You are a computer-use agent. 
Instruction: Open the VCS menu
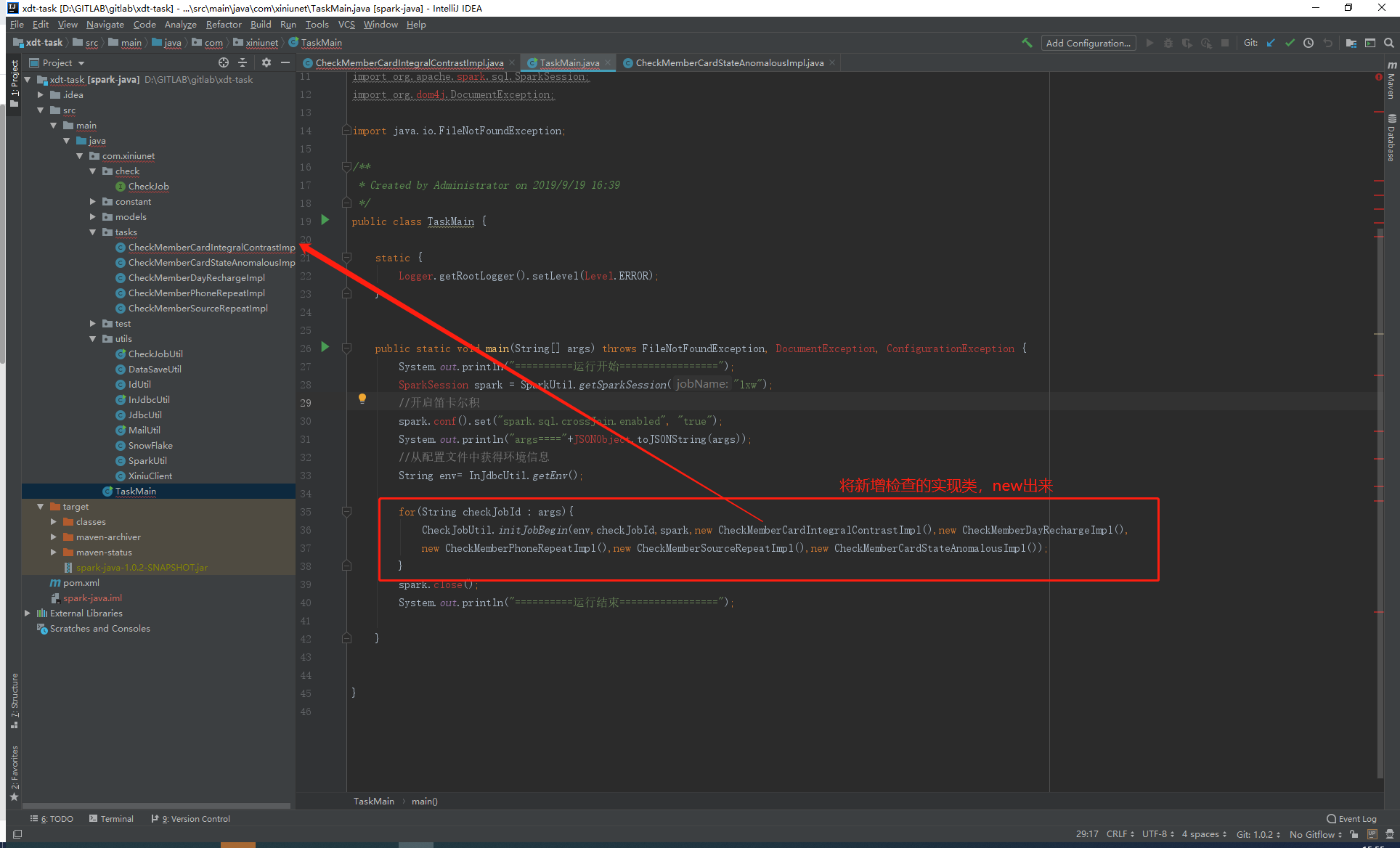point(346,25)
